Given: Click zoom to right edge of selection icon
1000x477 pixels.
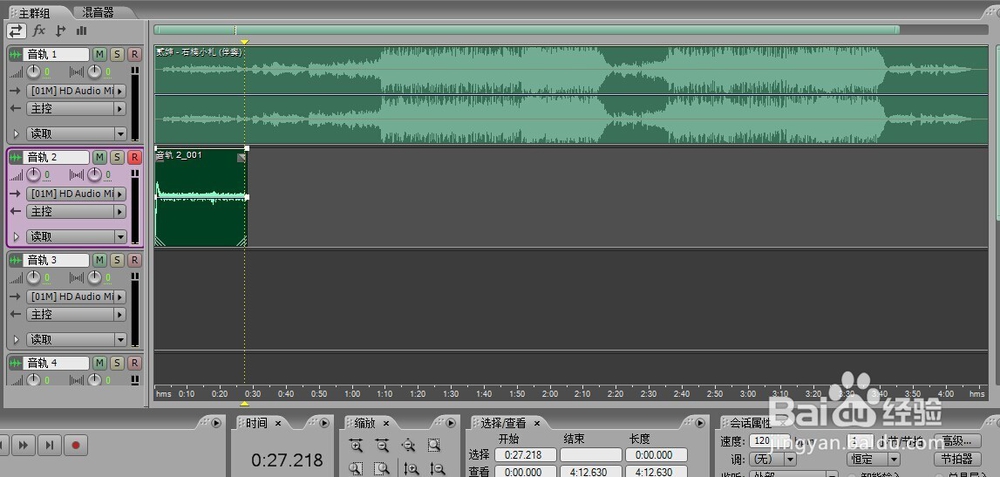Looking at the screenshot, I should click(x=382, y=469).
